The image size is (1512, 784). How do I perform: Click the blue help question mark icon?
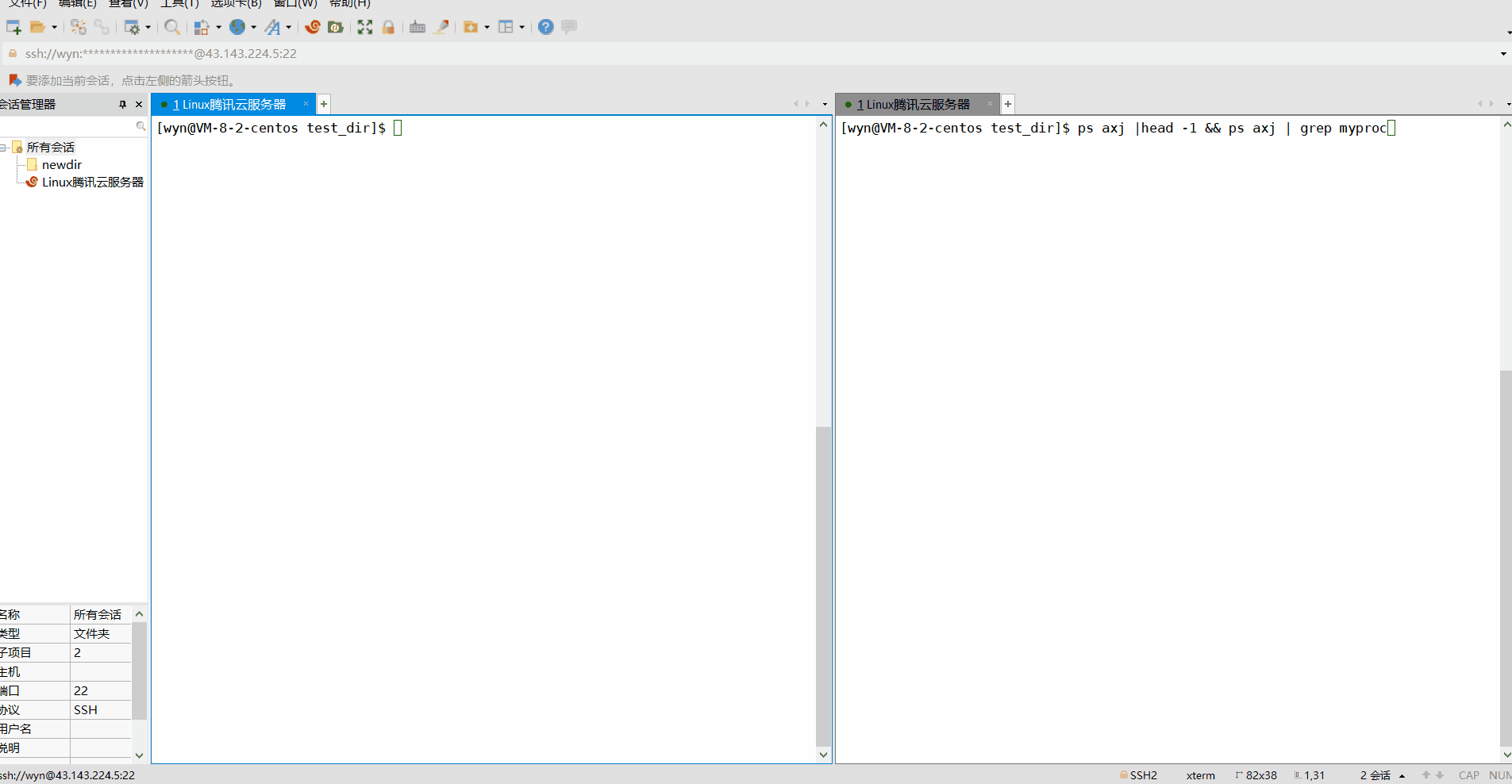(x=545, y=27)
